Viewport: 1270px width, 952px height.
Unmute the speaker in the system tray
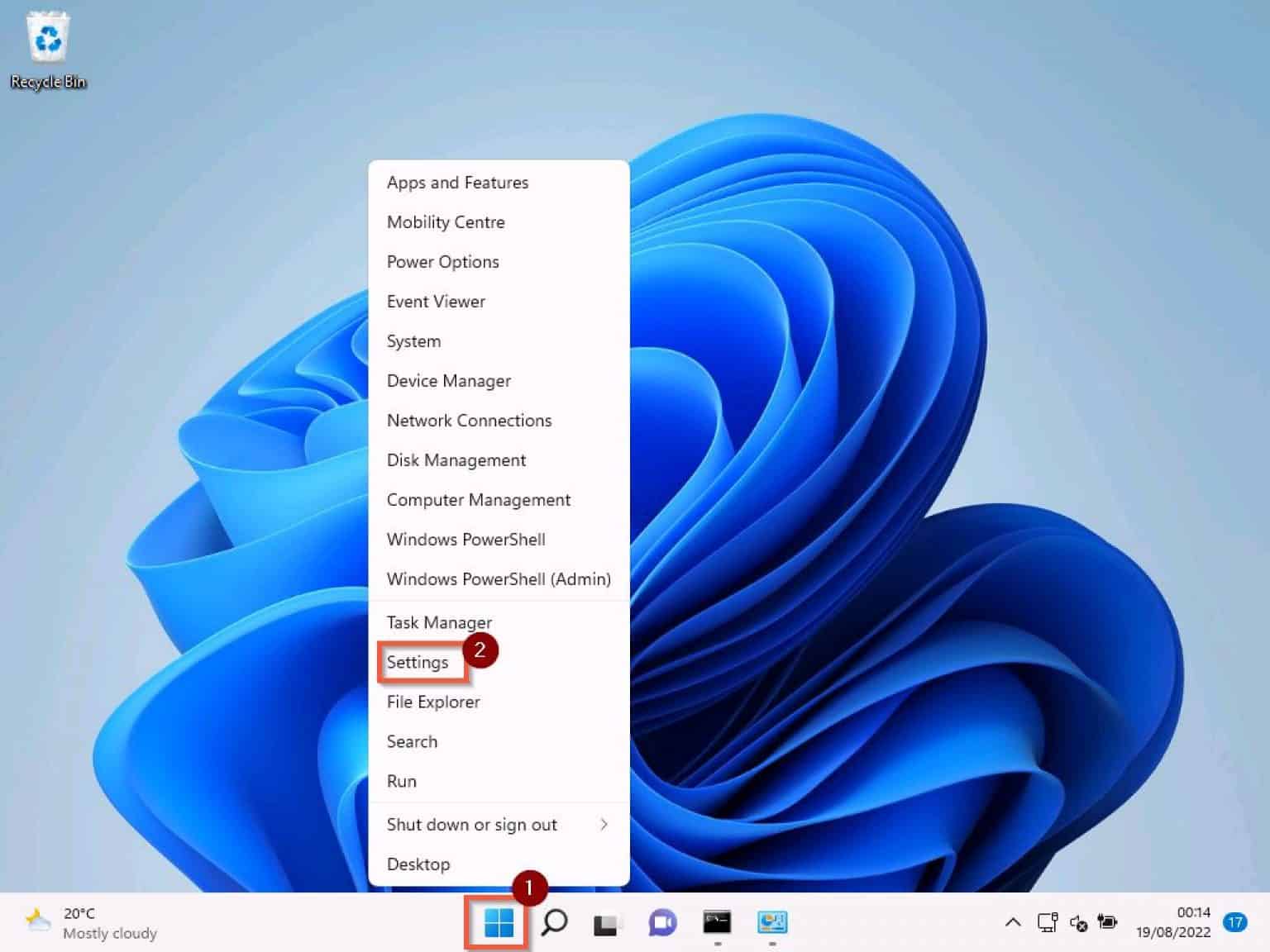(x=1077, y=923)
